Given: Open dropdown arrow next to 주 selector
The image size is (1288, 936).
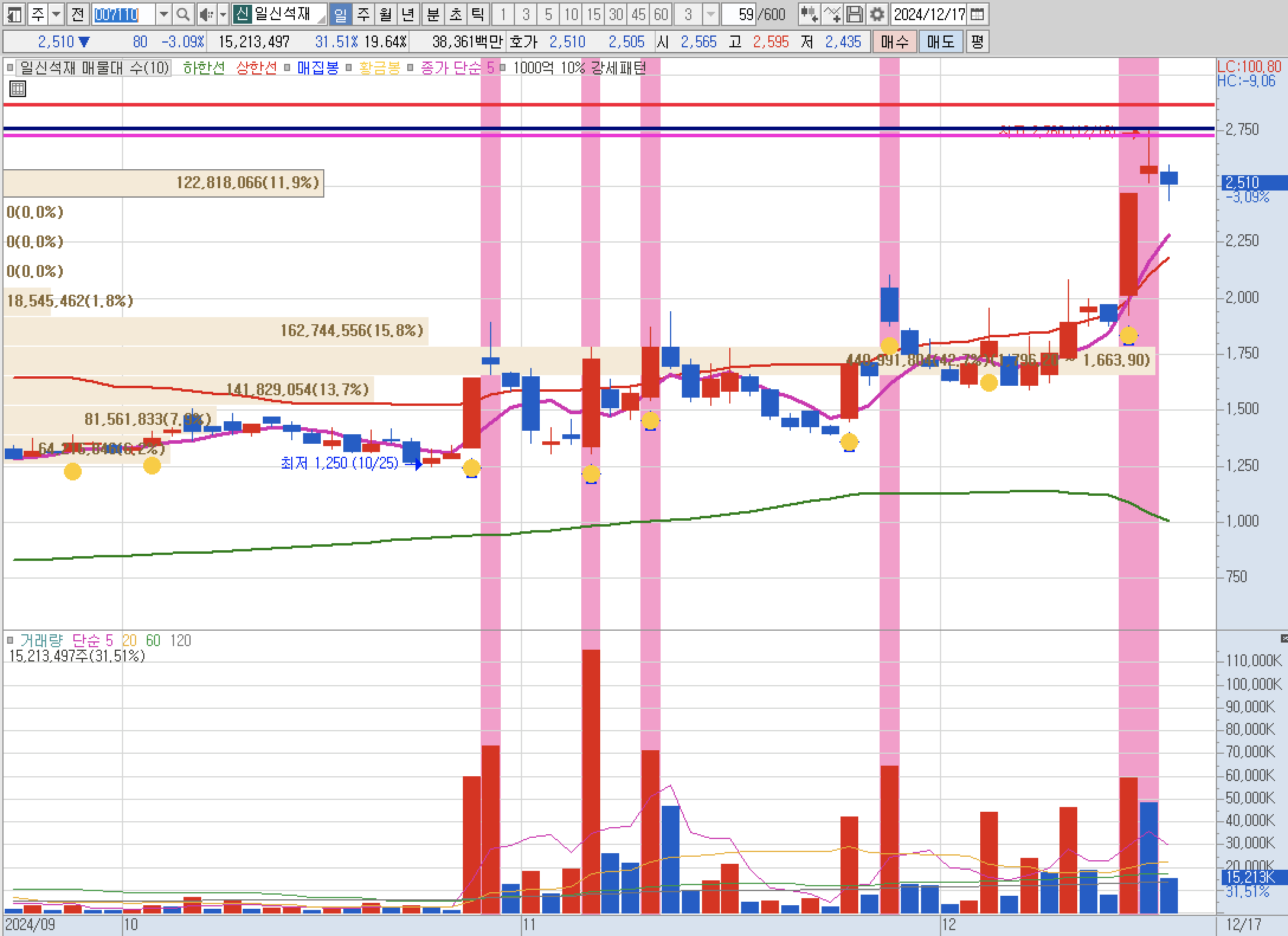Looking at the screenshot, I should pos(56,14).
